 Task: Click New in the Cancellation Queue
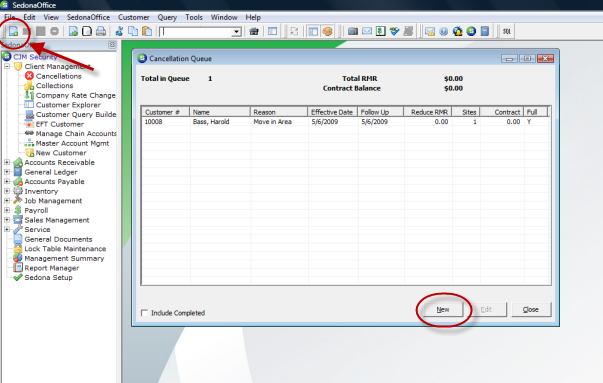coord(443,310)
